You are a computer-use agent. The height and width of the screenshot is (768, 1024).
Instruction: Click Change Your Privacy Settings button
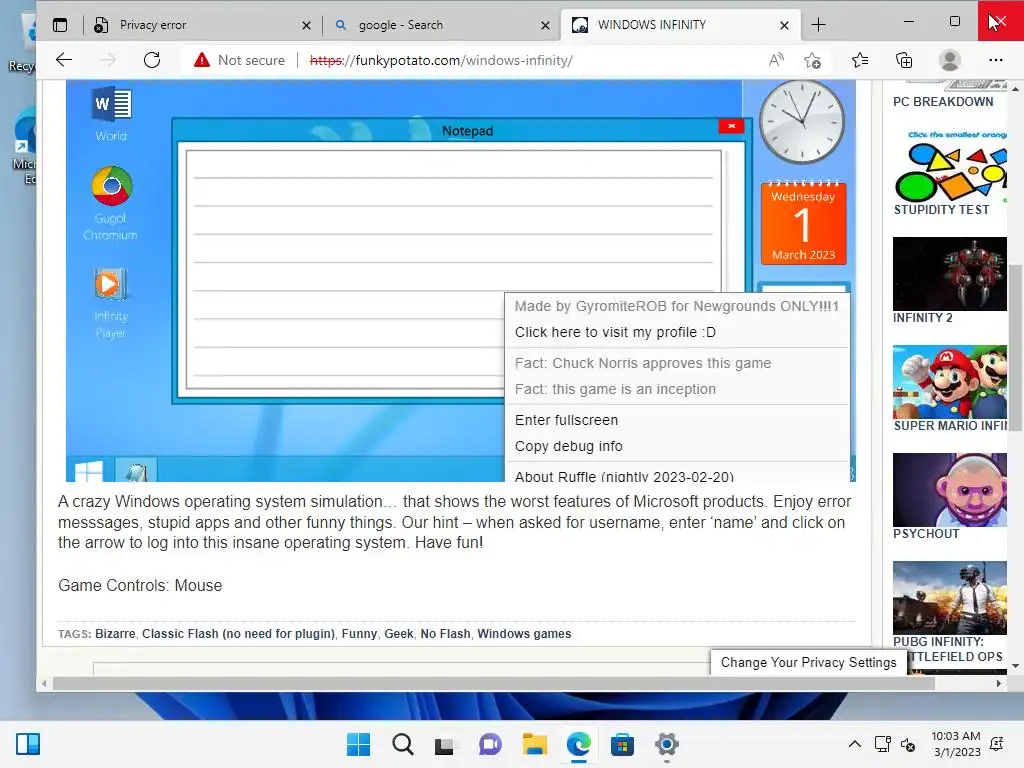(808, 662)
